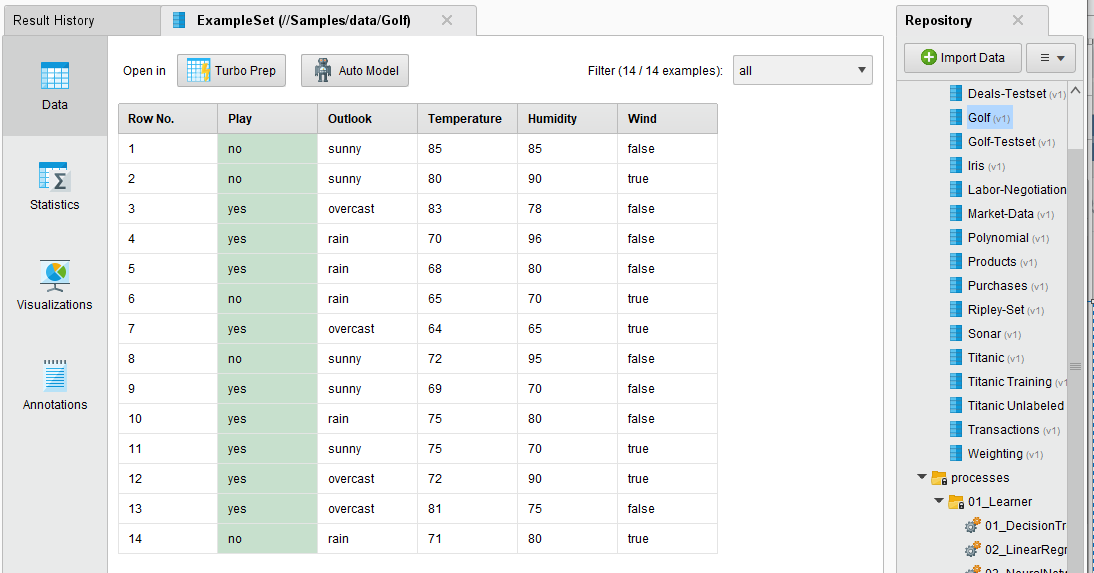Collapse the processes folder
Viewport: 1094px width, 573px height.
click(922, 478)
